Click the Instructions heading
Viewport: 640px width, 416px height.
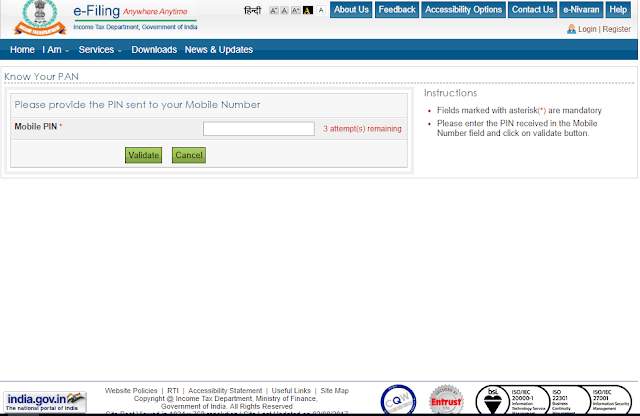(450, 93)
